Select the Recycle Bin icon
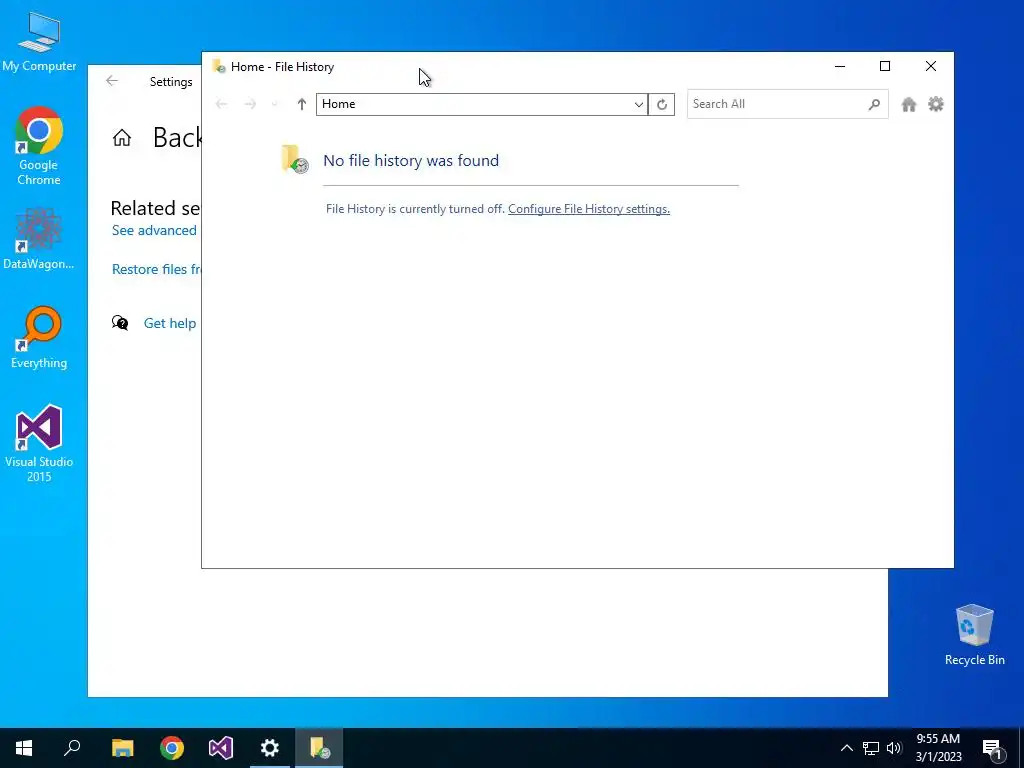 (x=974, y=635)
